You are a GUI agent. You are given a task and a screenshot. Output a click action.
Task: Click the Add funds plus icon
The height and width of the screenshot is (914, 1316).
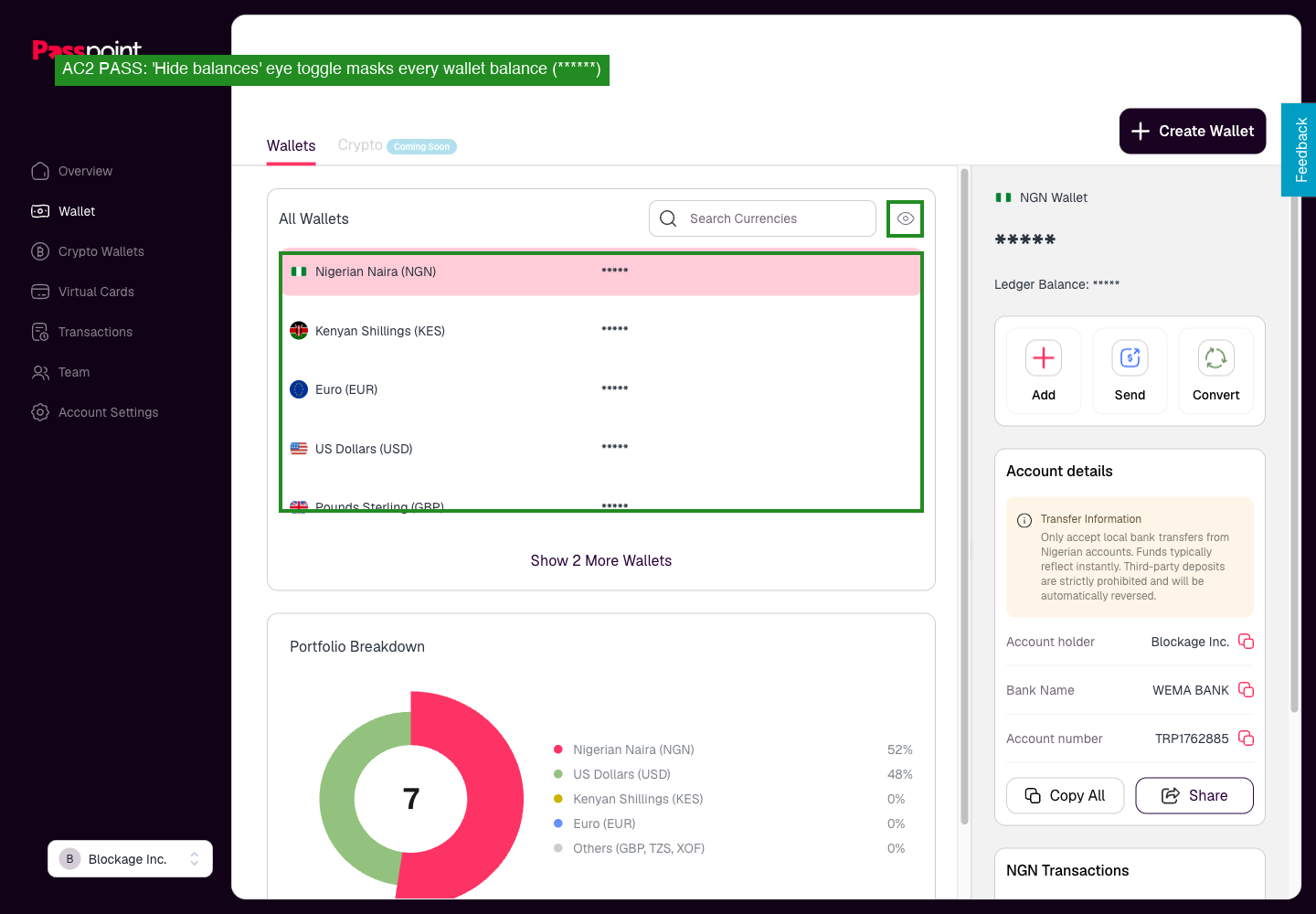pyautogui.click(x=1044, y=357)
